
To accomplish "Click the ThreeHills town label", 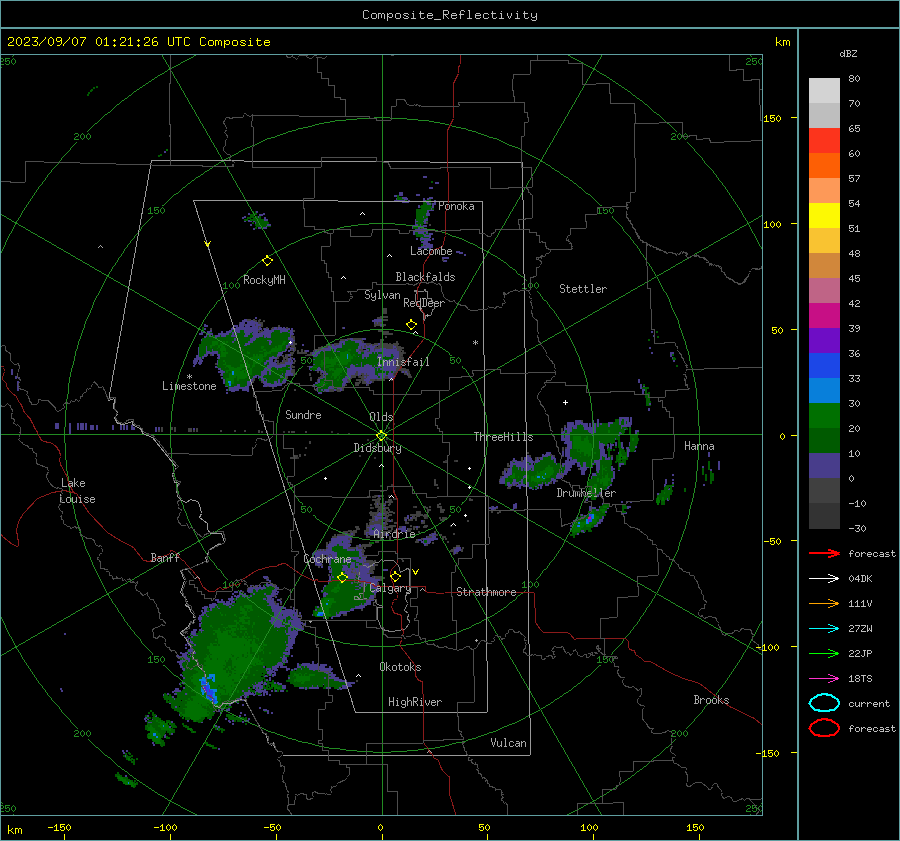I will [503, 437].
